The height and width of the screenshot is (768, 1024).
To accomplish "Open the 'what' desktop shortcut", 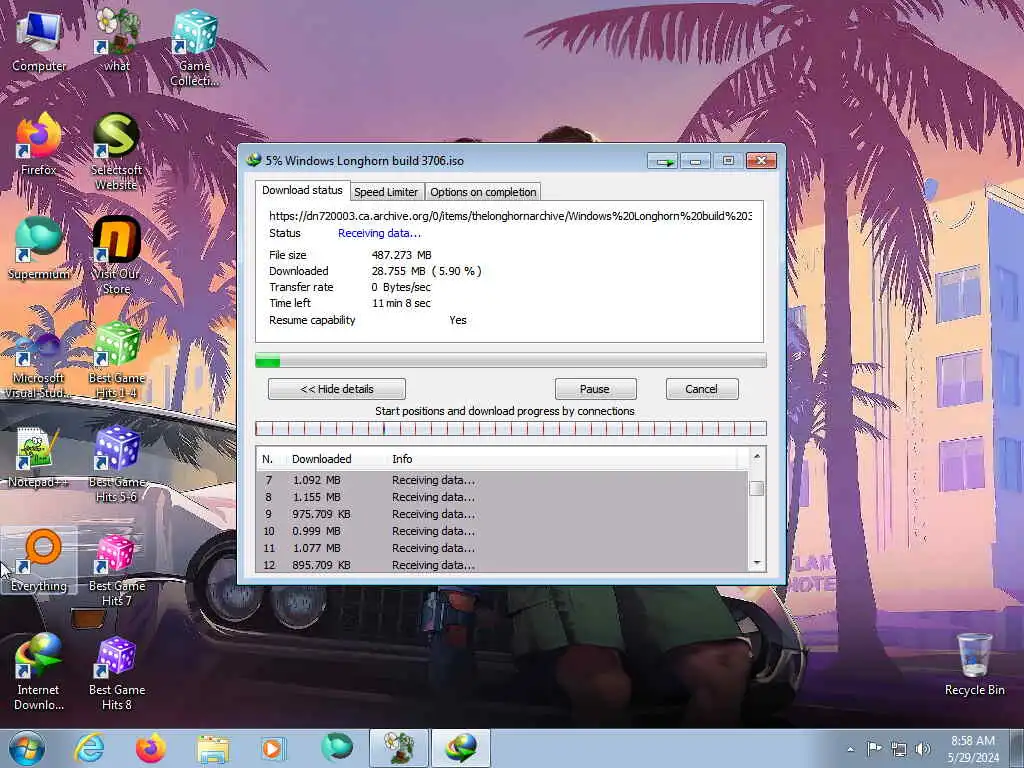I will click(117, 40).
